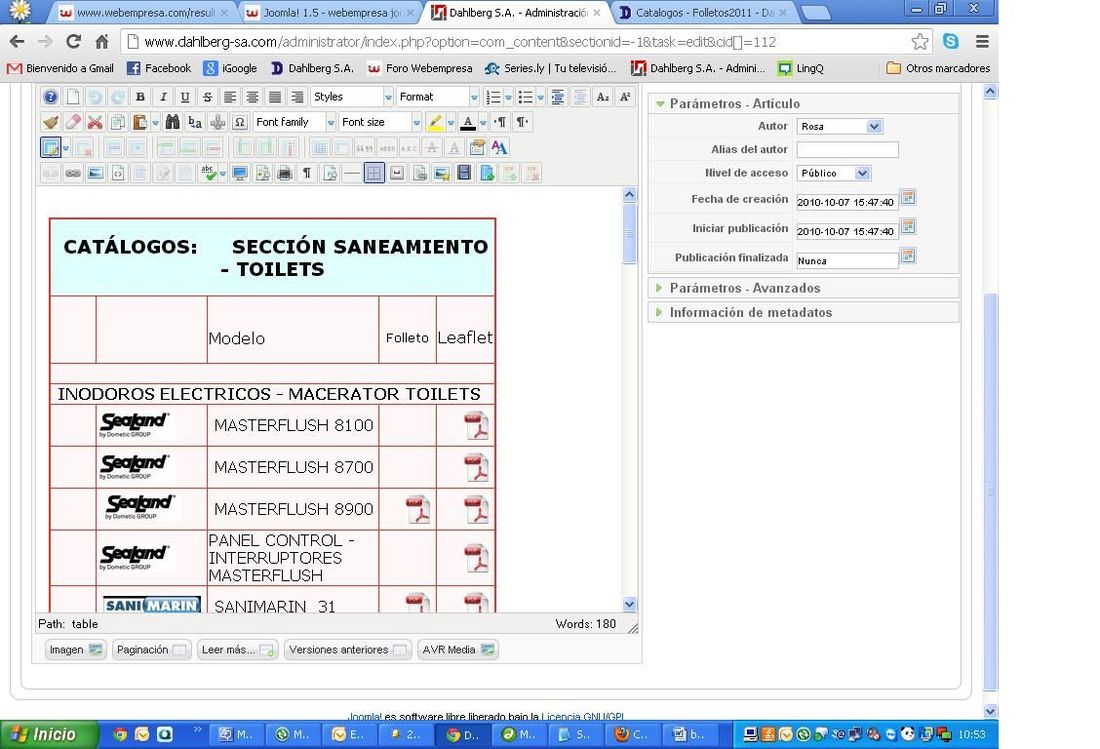Click the numbered list icon
This screenshot has height=749, width=1100.
[494, 97]
